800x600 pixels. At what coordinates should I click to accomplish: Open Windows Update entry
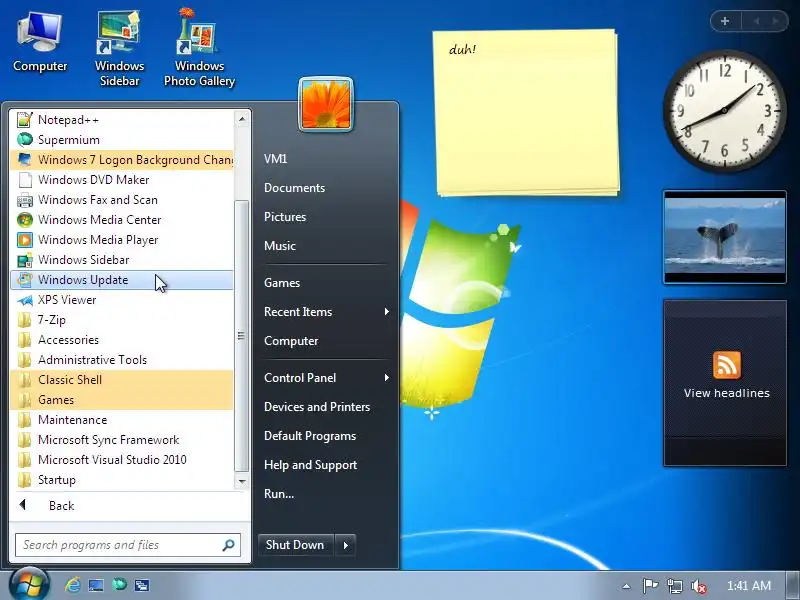pyautogui.click(x=121, y=280)
